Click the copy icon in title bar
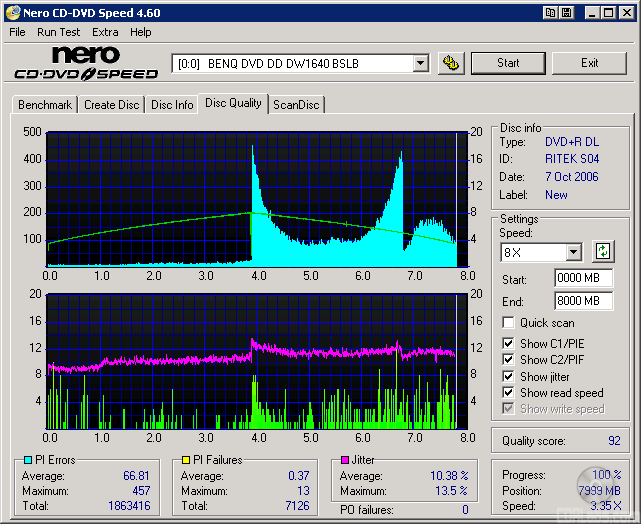This screenshot has height=524, width=641. coord(551,13)
